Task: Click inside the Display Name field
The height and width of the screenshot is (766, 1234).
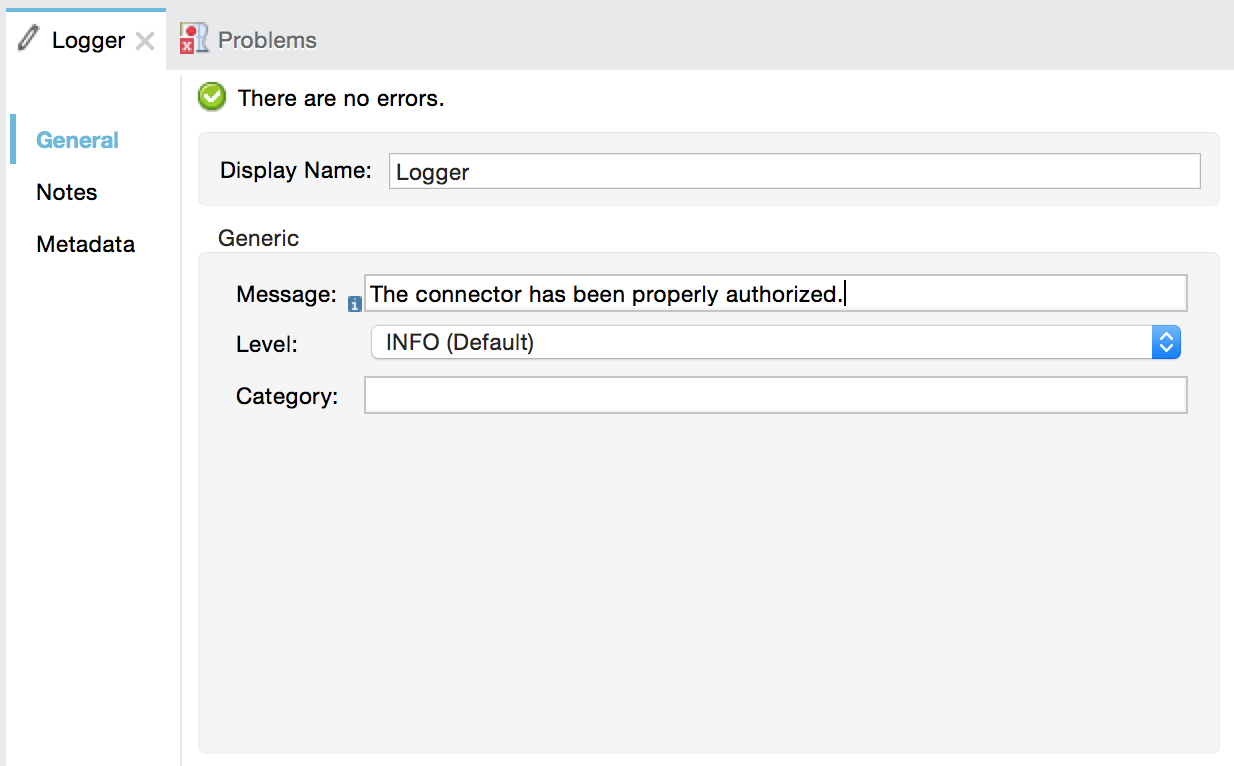Action: click(x=700, y=171)
